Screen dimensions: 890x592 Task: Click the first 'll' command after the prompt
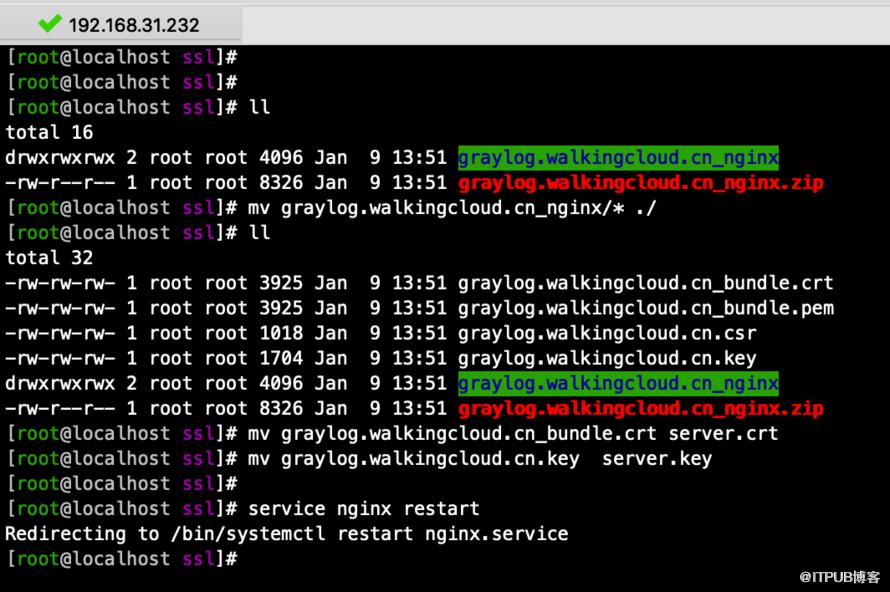click(x=259, y=107)
